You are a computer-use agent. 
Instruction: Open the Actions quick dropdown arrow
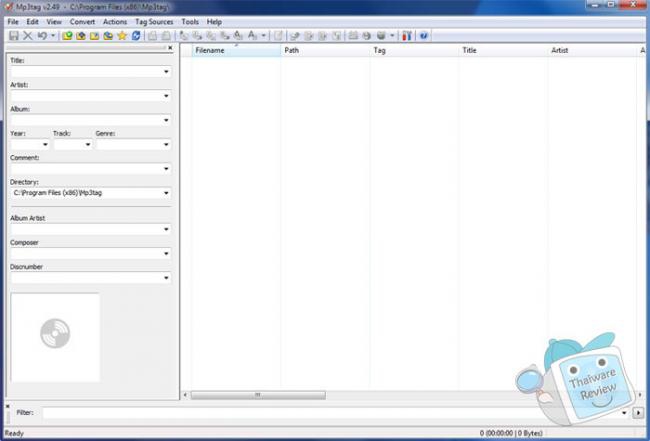pos(263,36)
